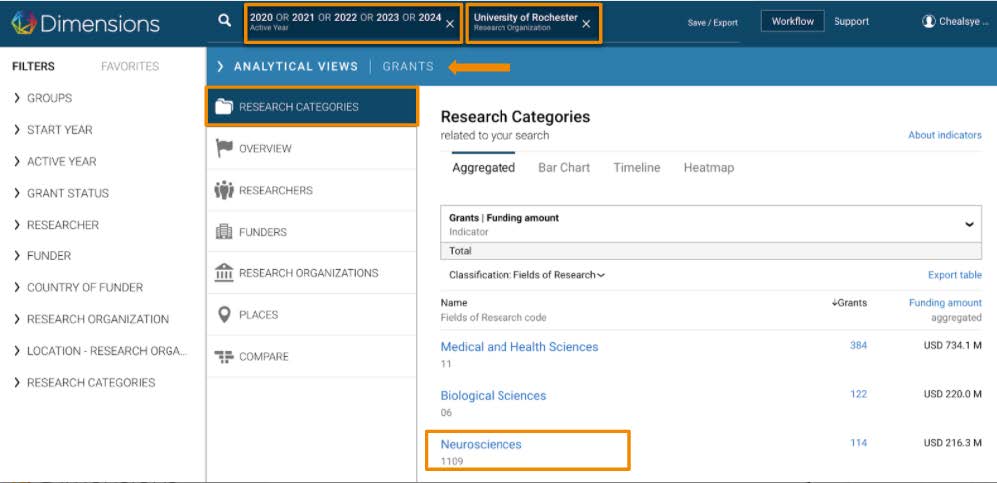Click the Compare icon
The width and height of the screenshot is (997, 483).
tap(224, 357)
